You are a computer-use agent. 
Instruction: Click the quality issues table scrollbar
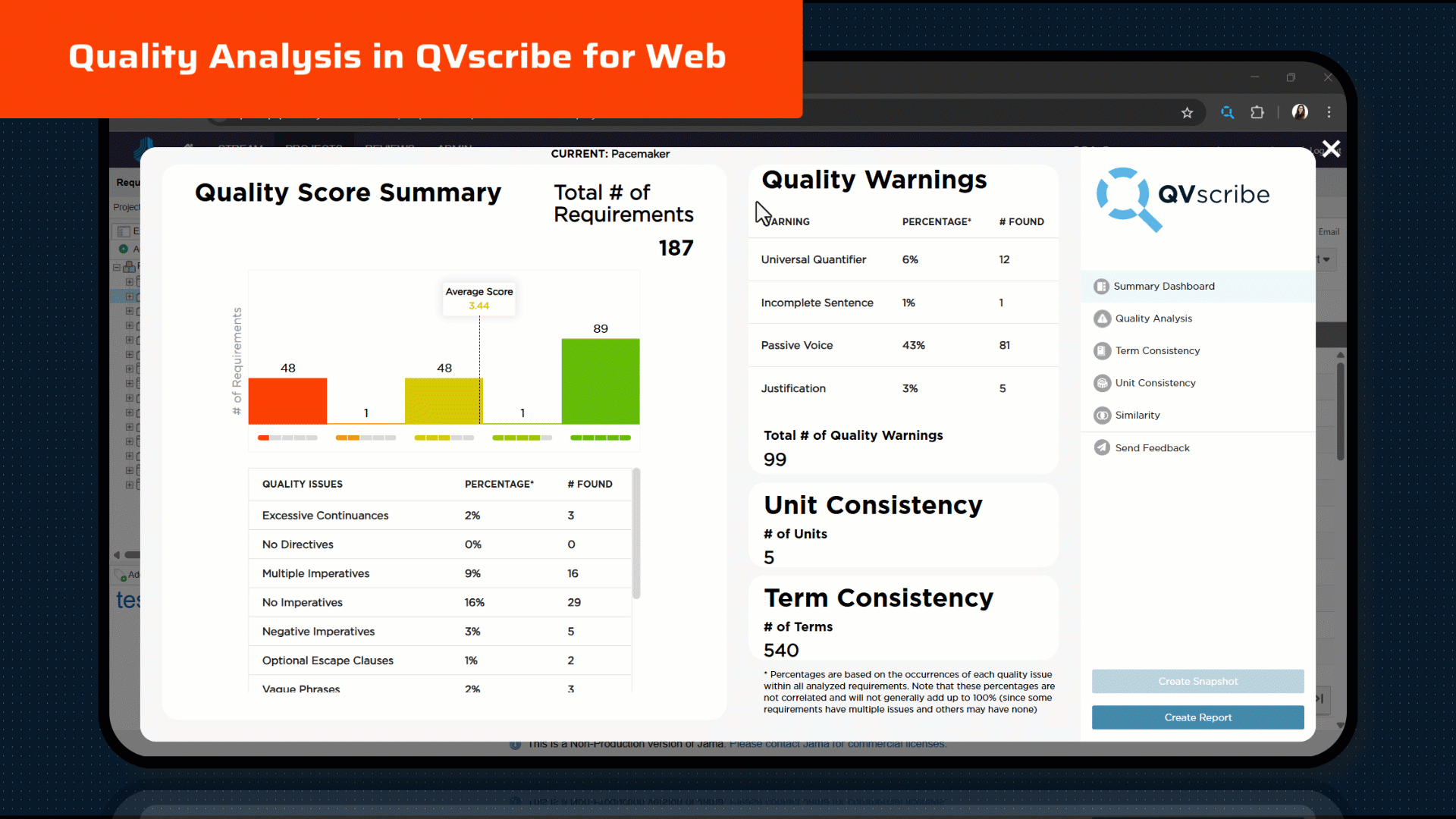pos(636,534)
